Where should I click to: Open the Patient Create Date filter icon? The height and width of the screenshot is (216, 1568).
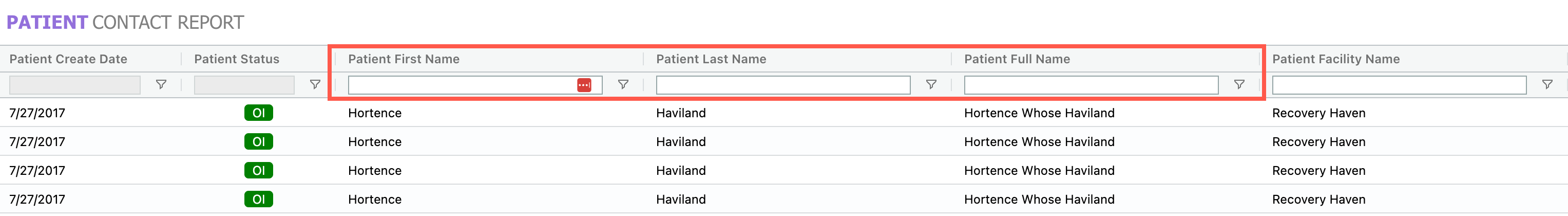161,85
